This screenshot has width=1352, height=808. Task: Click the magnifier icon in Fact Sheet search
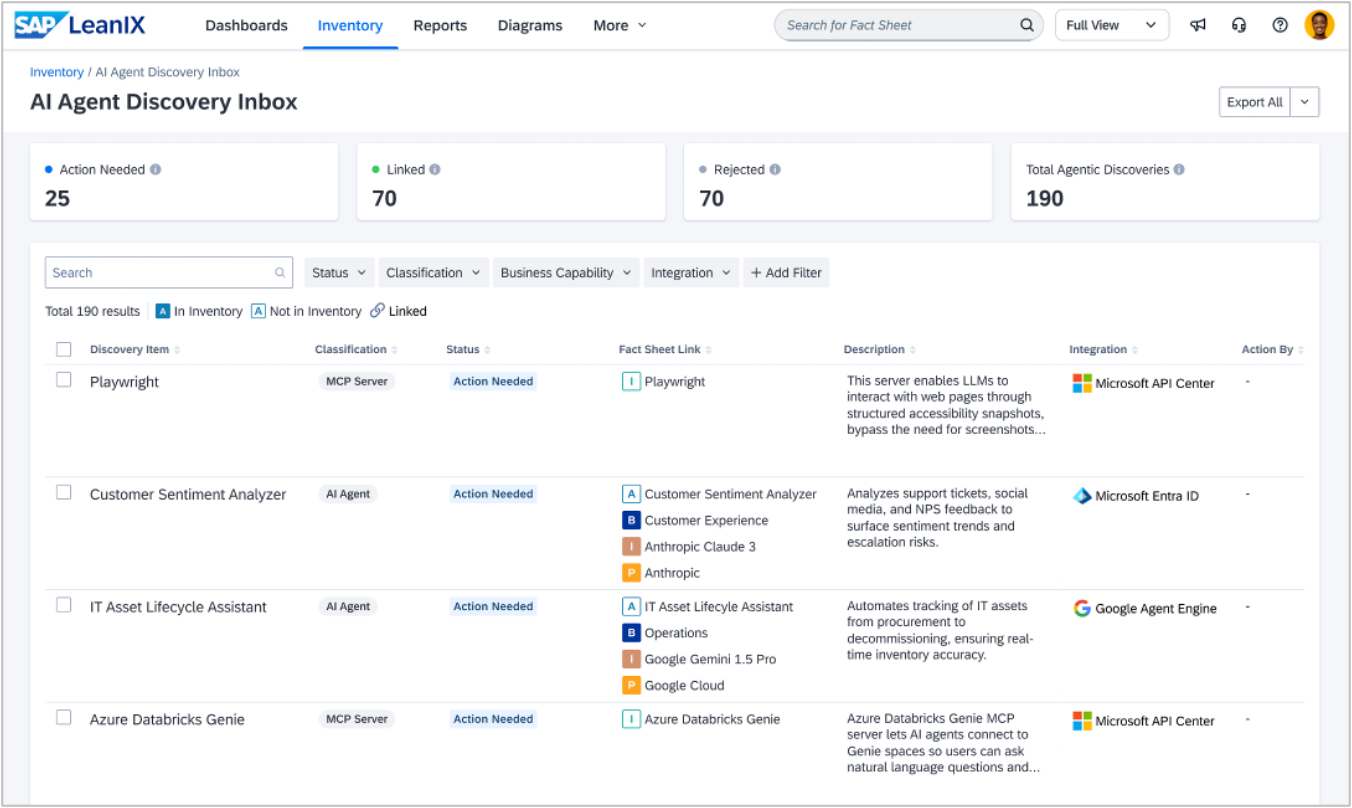[1026, 25]
